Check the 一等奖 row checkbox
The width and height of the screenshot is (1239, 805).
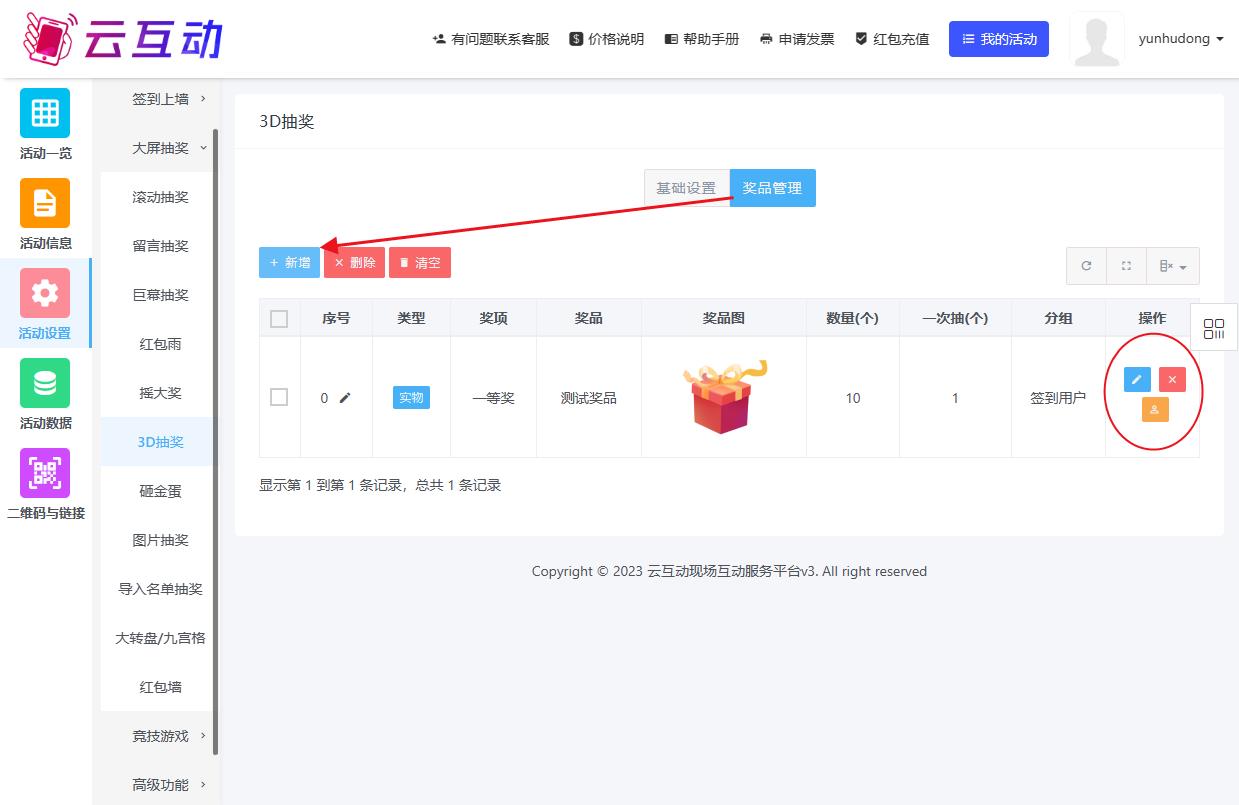(279, 398)
